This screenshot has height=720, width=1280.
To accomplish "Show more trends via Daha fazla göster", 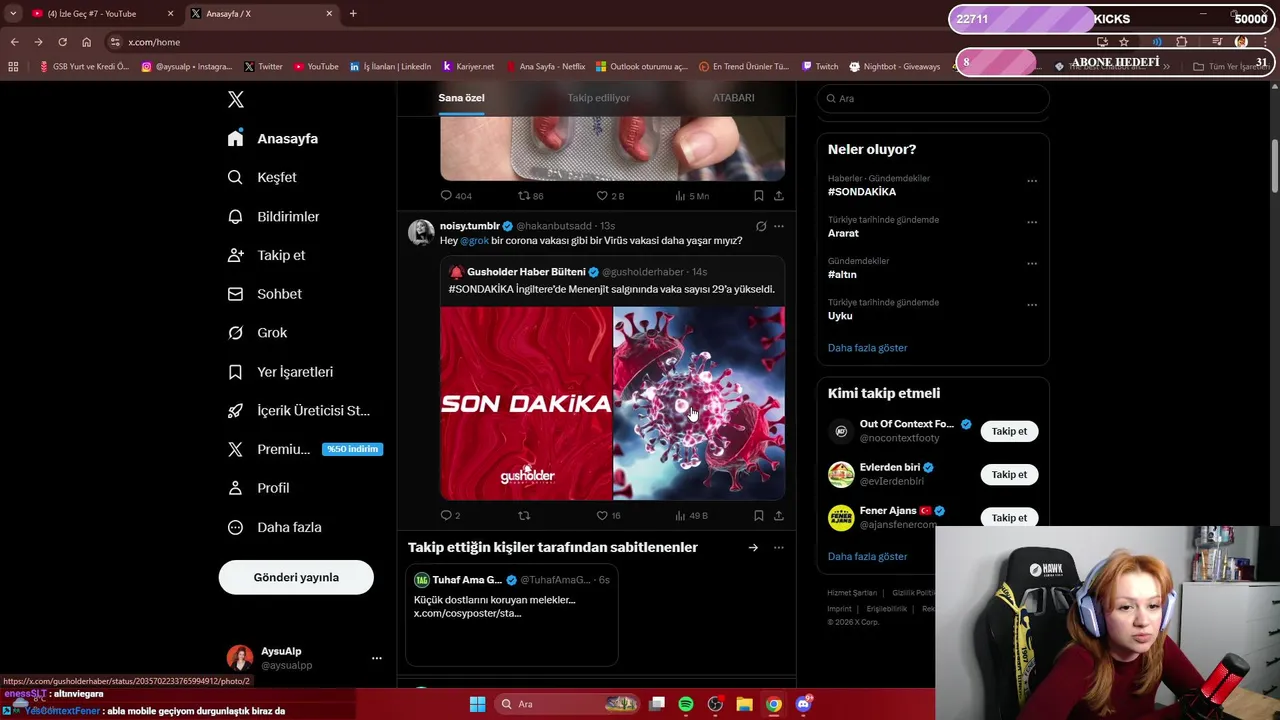I will pyautogui.click(x=868, y=348).
